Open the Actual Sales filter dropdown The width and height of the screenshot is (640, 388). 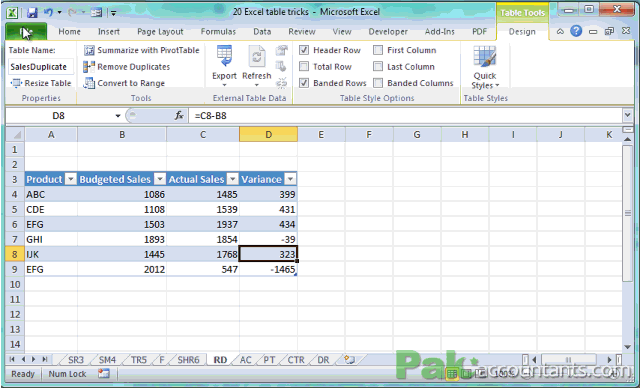pyautogui.click(x=232, y=179)
